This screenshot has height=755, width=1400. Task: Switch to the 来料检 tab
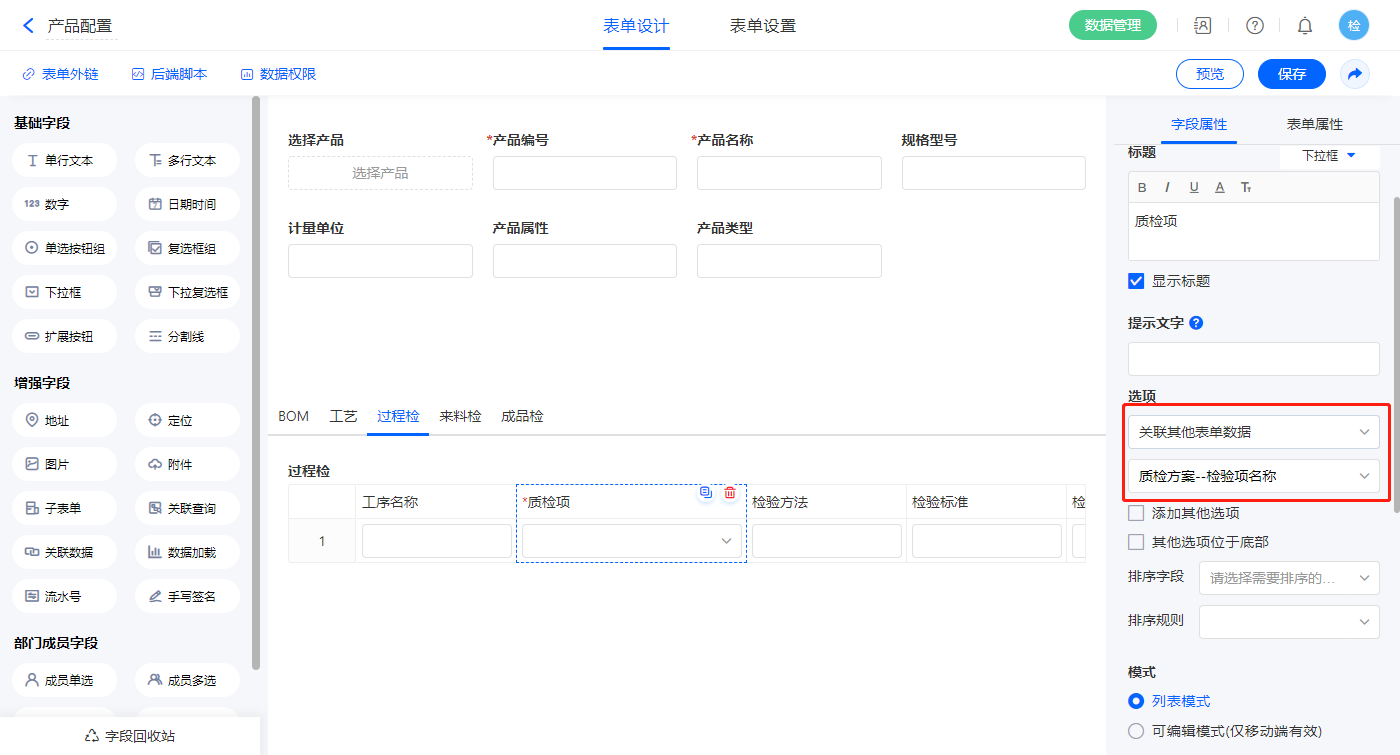[x=460, y=416]
